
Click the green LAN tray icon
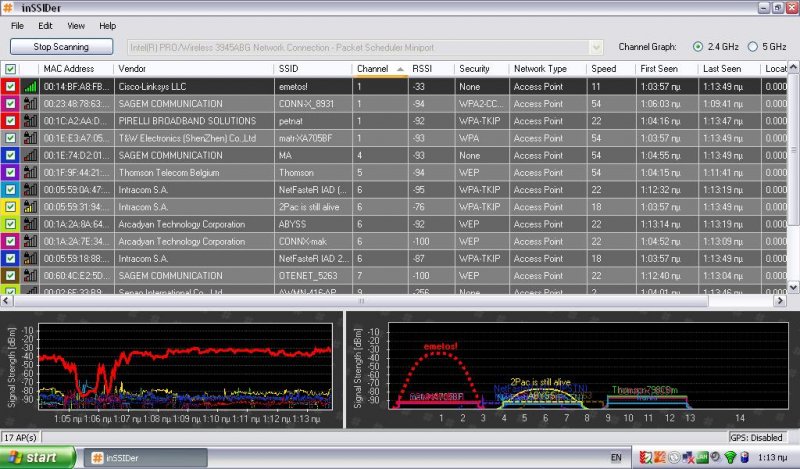[703, 457]
